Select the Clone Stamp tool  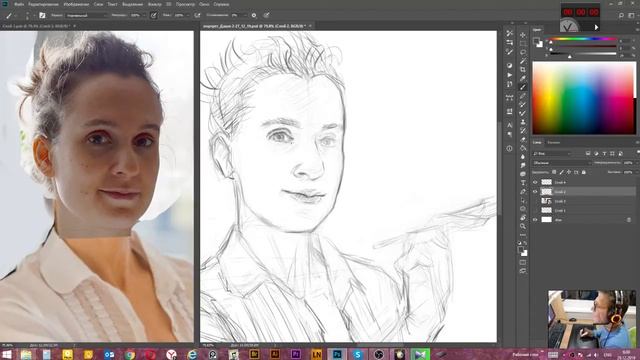(523, 122)
